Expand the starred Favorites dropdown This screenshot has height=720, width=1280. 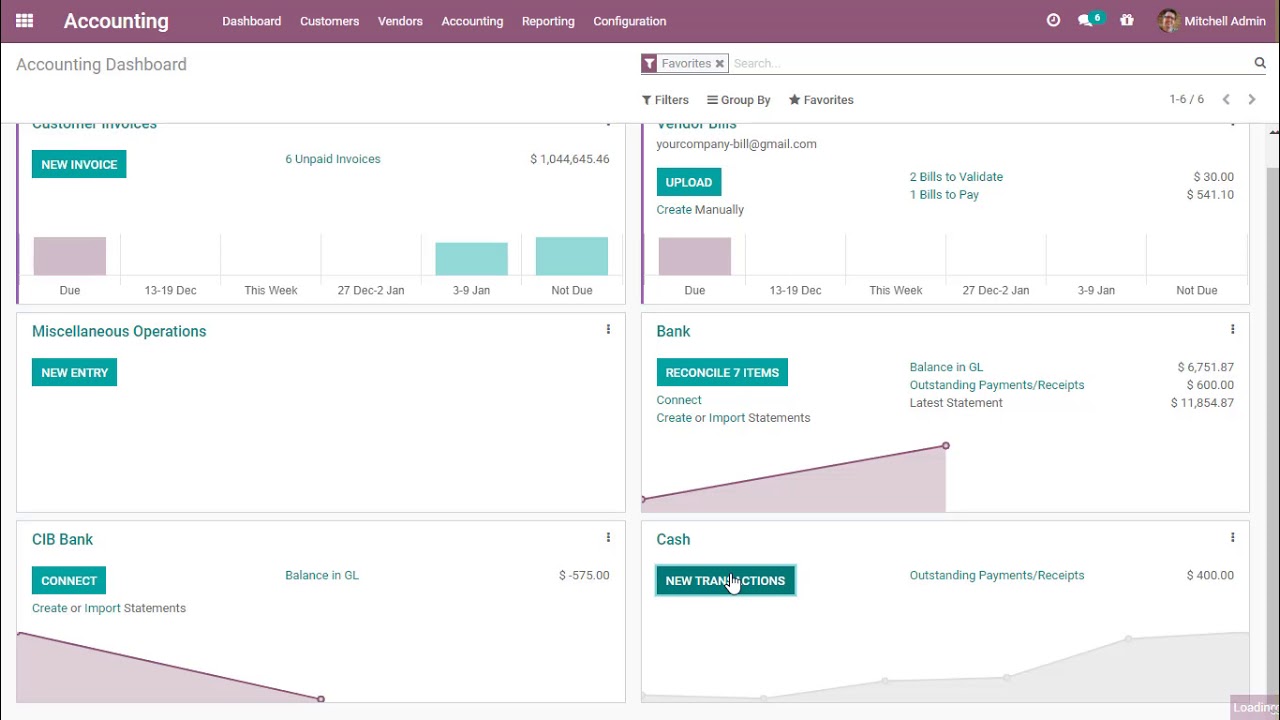pyautogui.click(x=821, y=100)
